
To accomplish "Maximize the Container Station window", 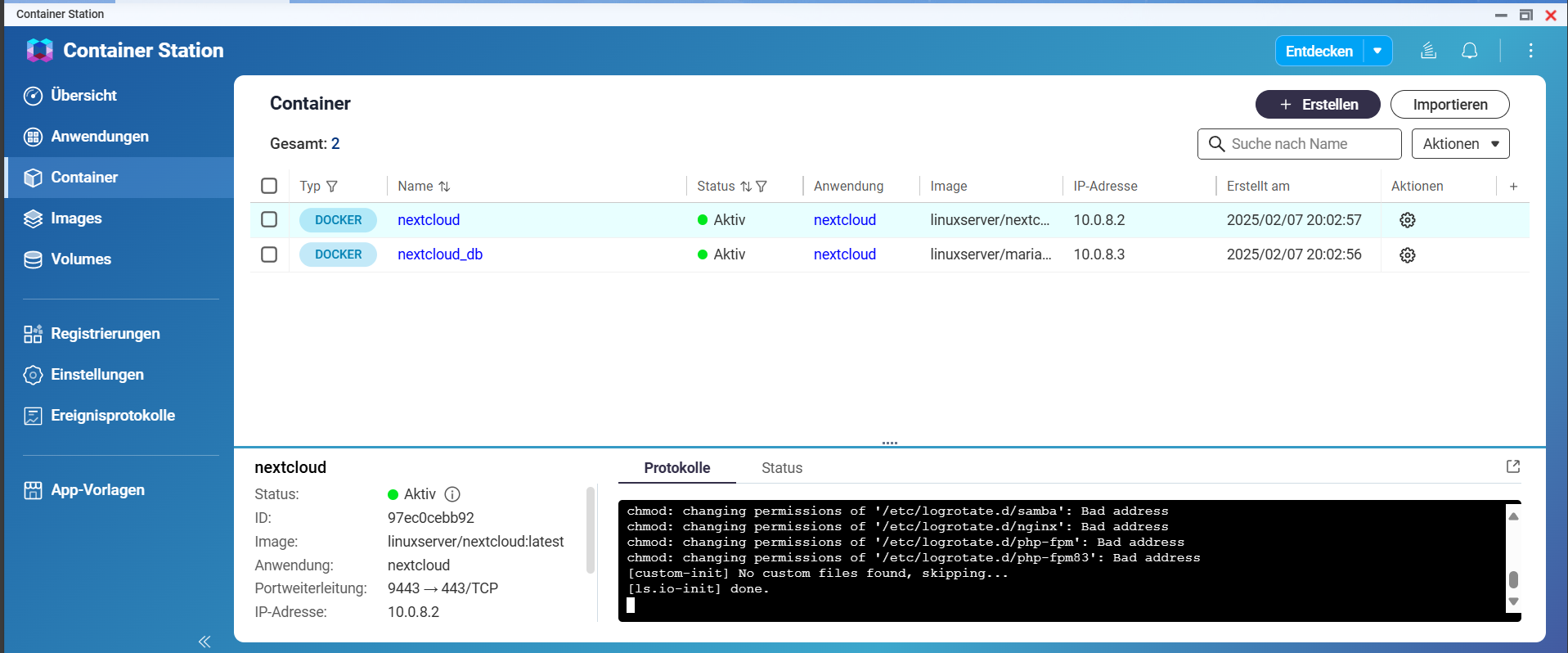I will coord(1526,15).
